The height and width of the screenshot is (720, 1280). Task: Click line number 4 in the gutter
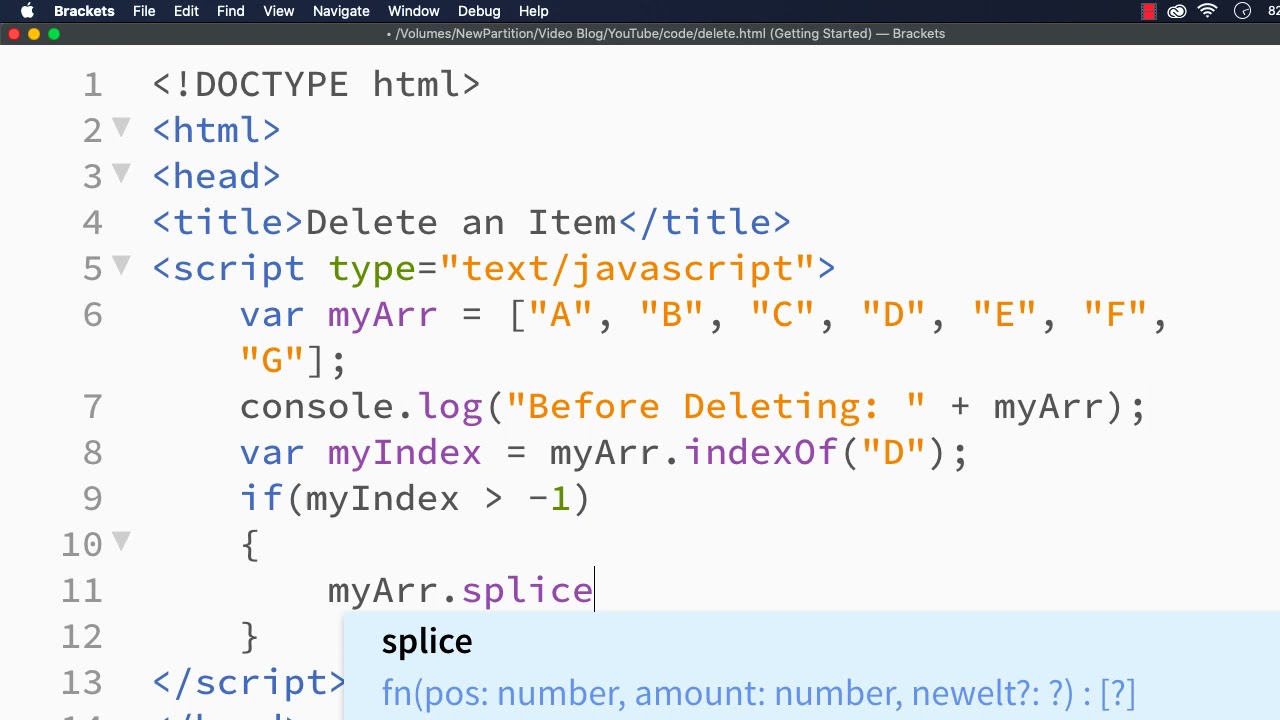pos(93,223)
